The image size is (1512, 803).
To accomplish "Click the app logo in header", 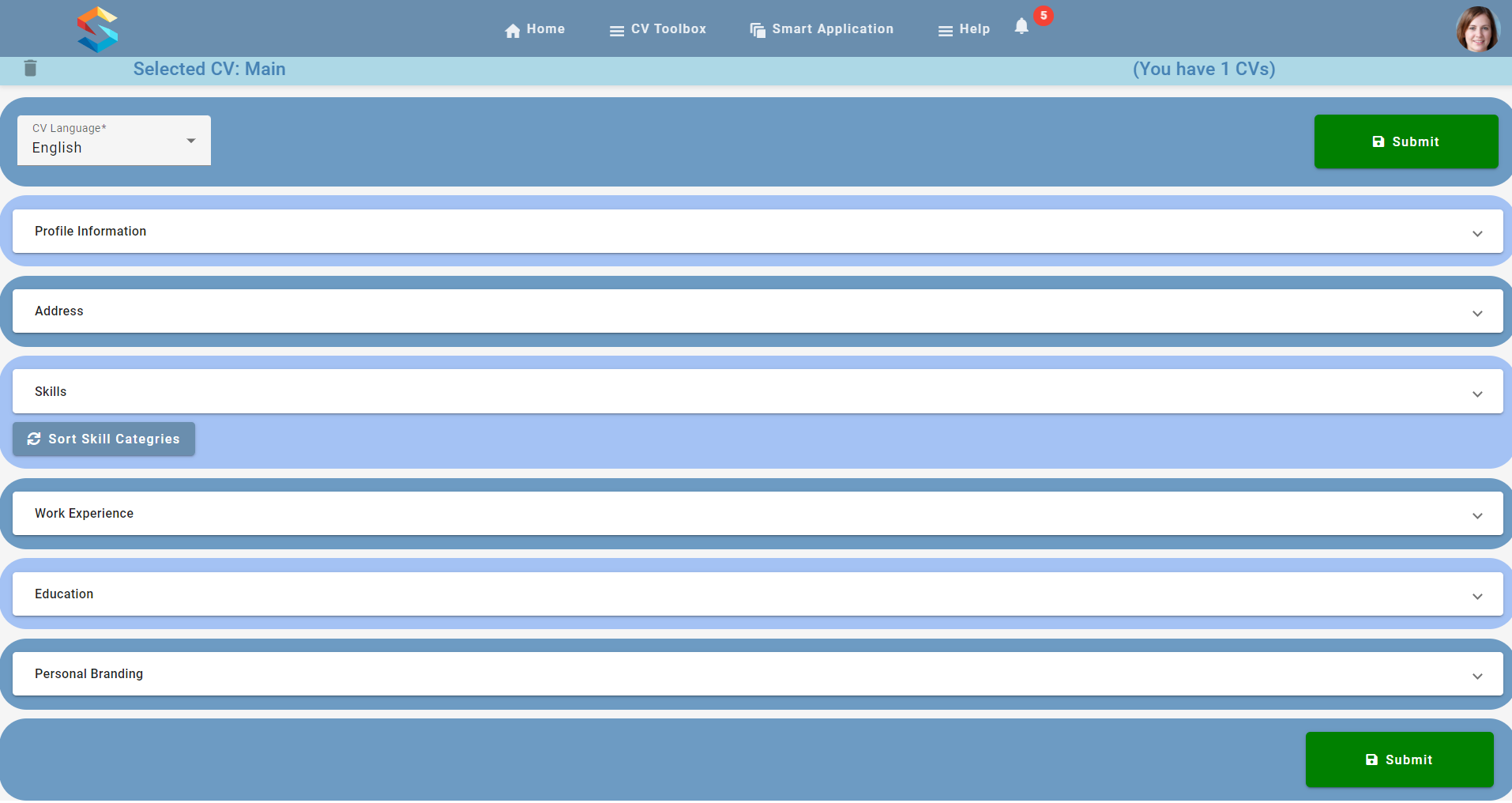I will [97, 29].
